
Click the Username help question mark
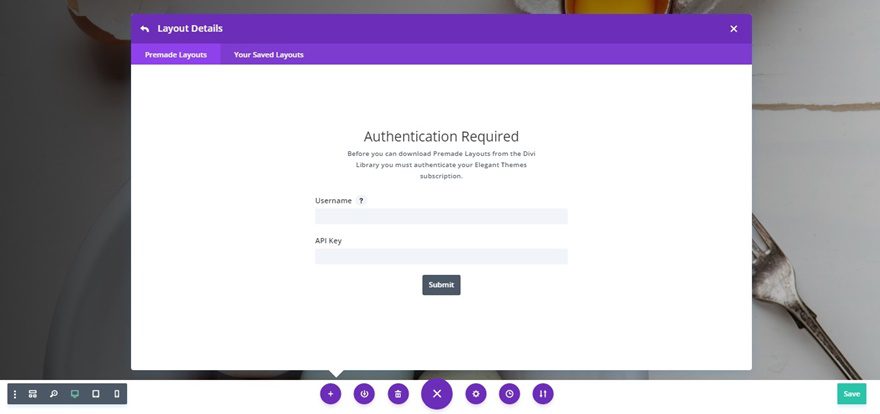tap(361, 200)
